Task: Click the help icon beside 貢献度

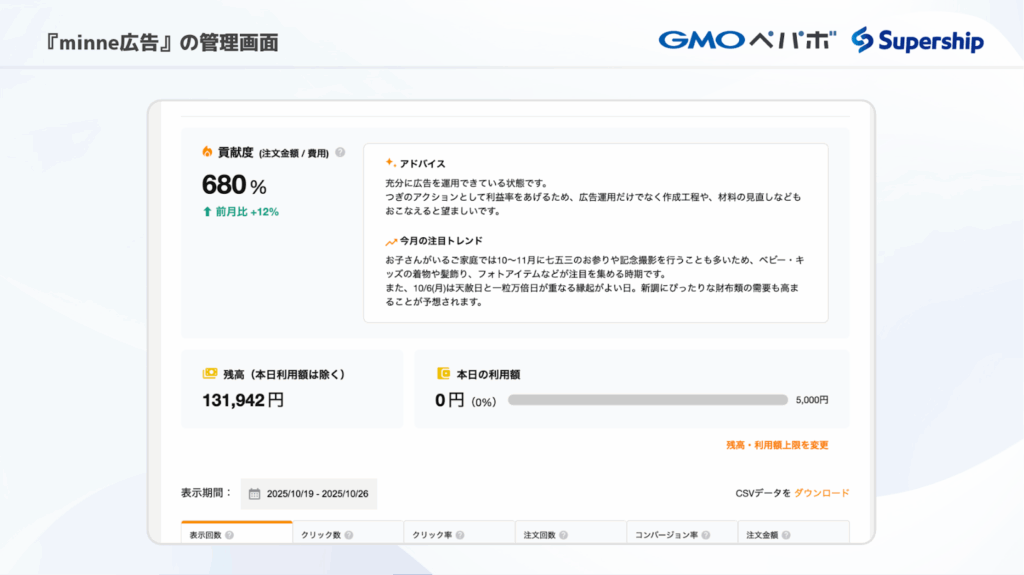Action: click(340, 153)
